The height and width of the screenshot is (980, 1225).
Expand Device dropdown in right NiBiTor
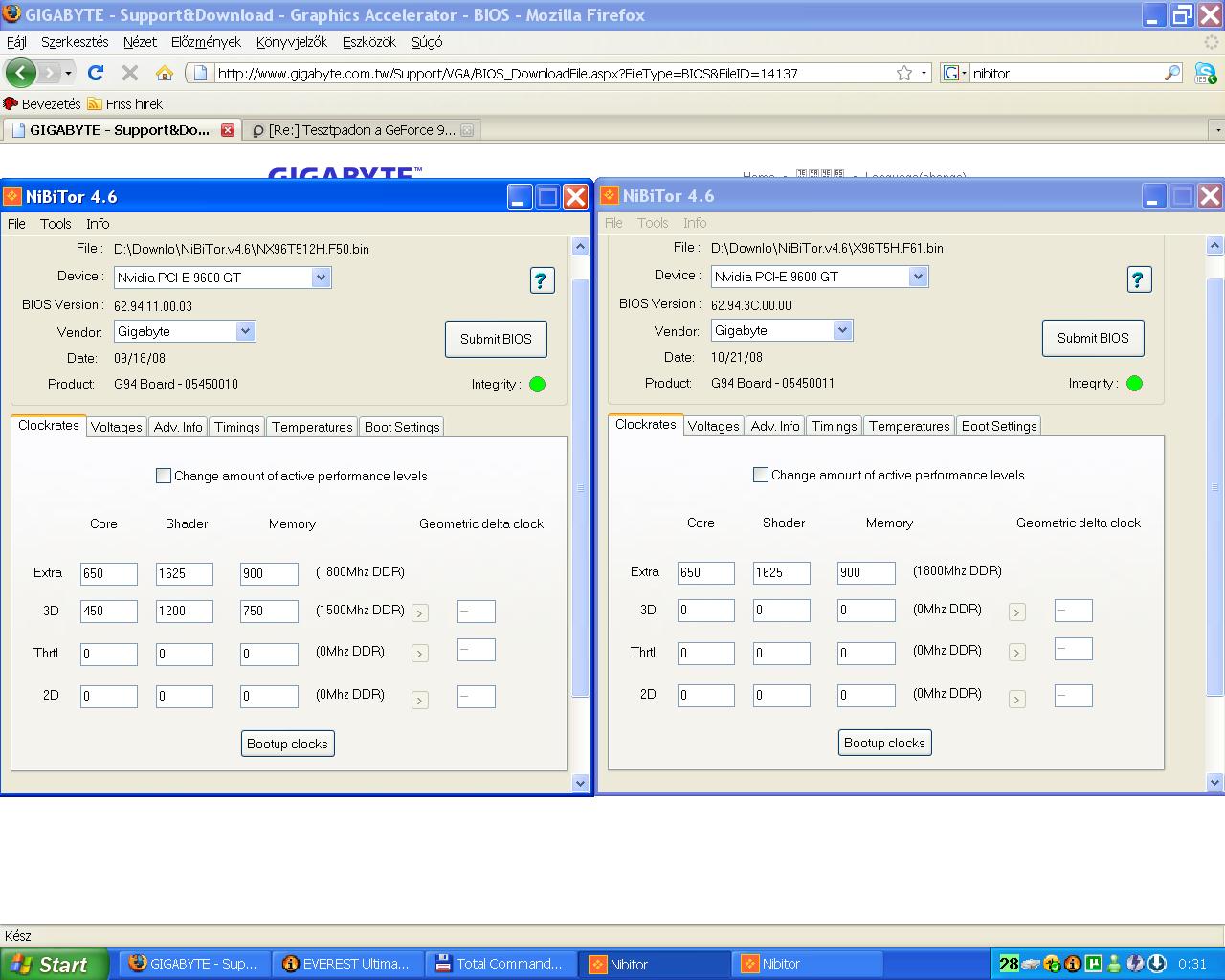pyautogui.click(x=918, y=277)
